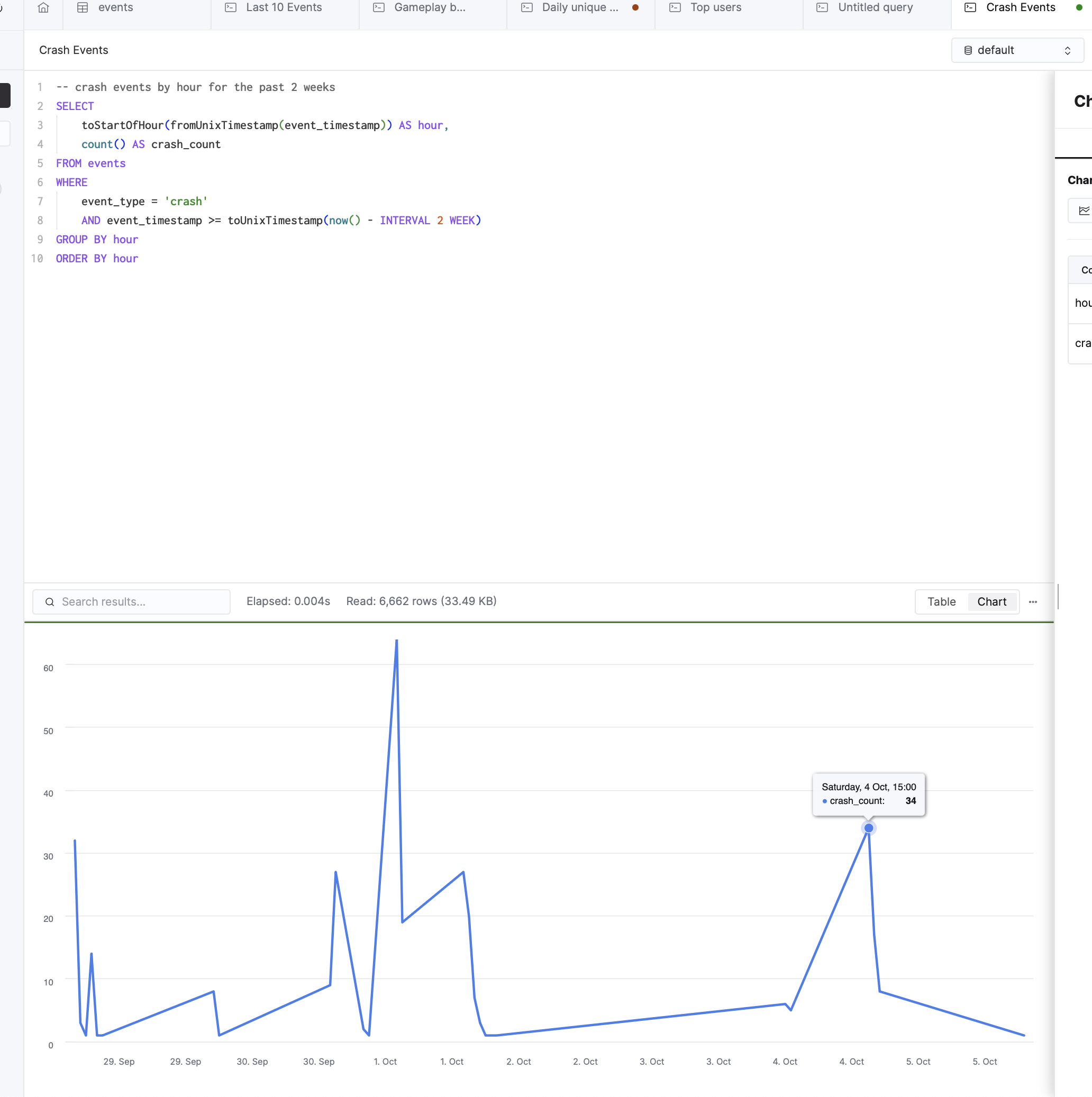
Task: Click the unsaved-changes dot on Daily unique tab
Action: click(x=635, y=8)
